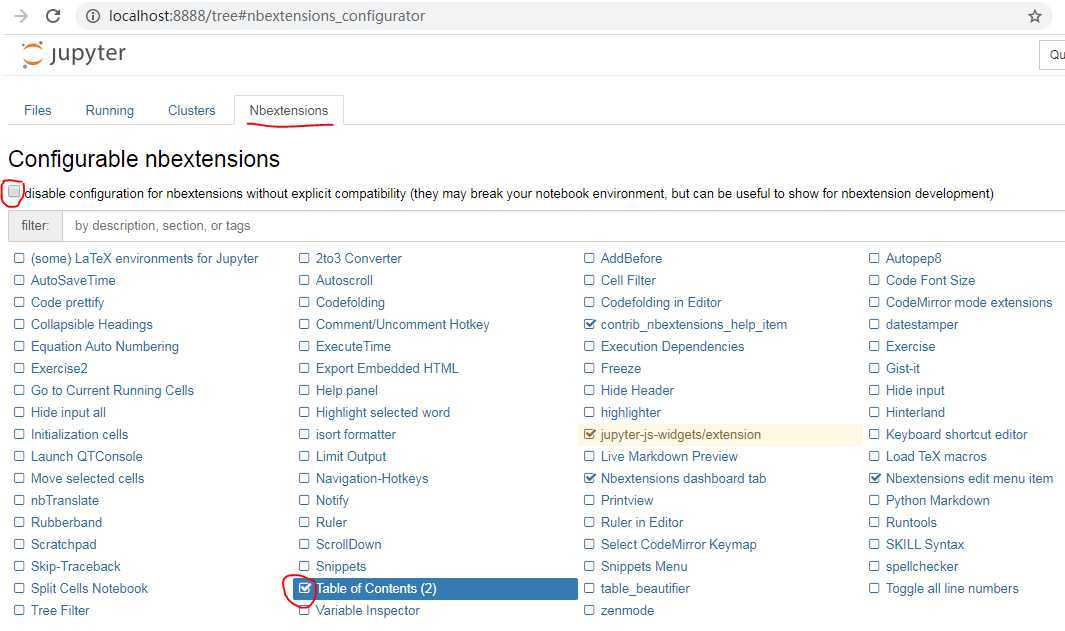Enable the Variable Inspector checkbox

(x=304, y=610)
